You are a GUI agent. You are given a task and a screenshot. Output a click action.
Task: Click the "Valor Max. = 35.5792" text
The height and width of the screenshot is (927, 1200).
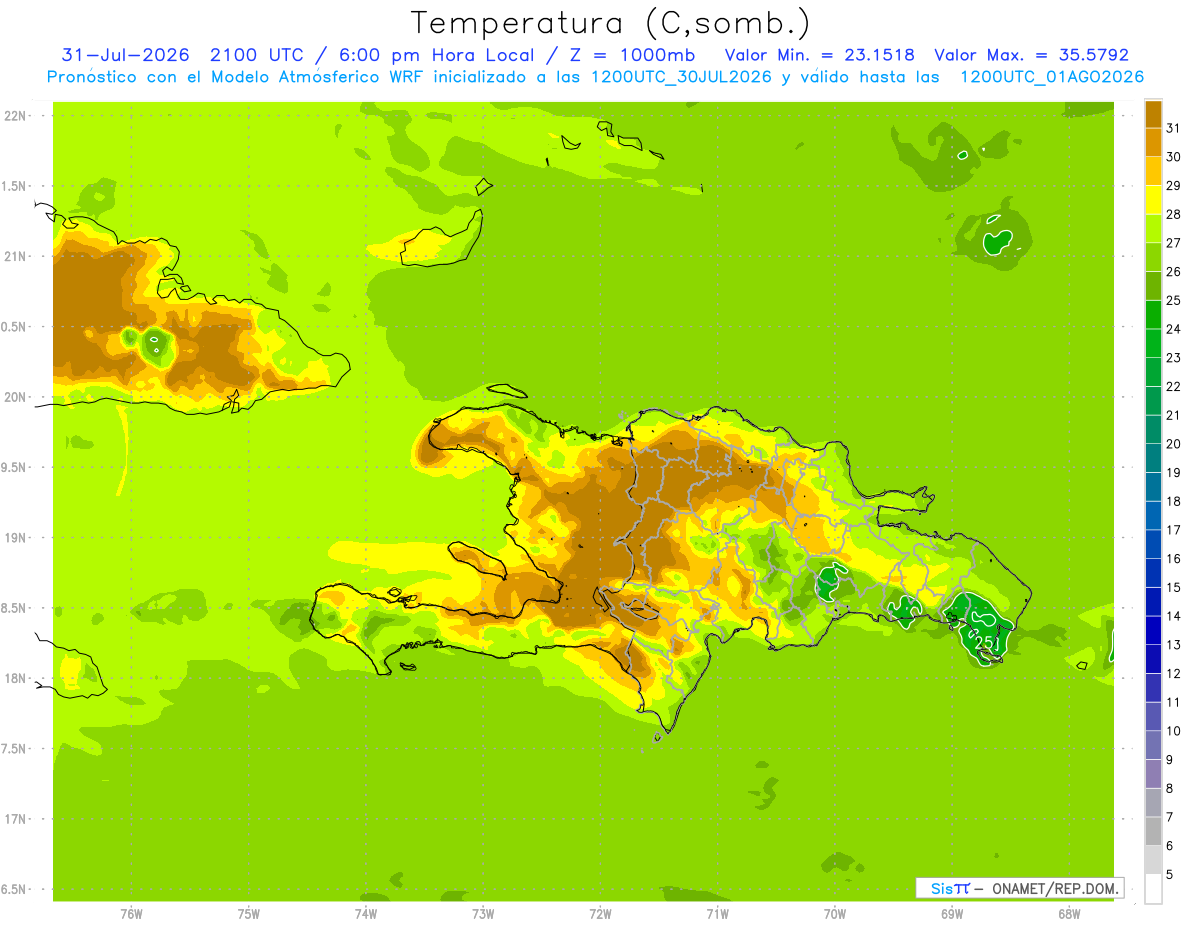(1031, 55)
